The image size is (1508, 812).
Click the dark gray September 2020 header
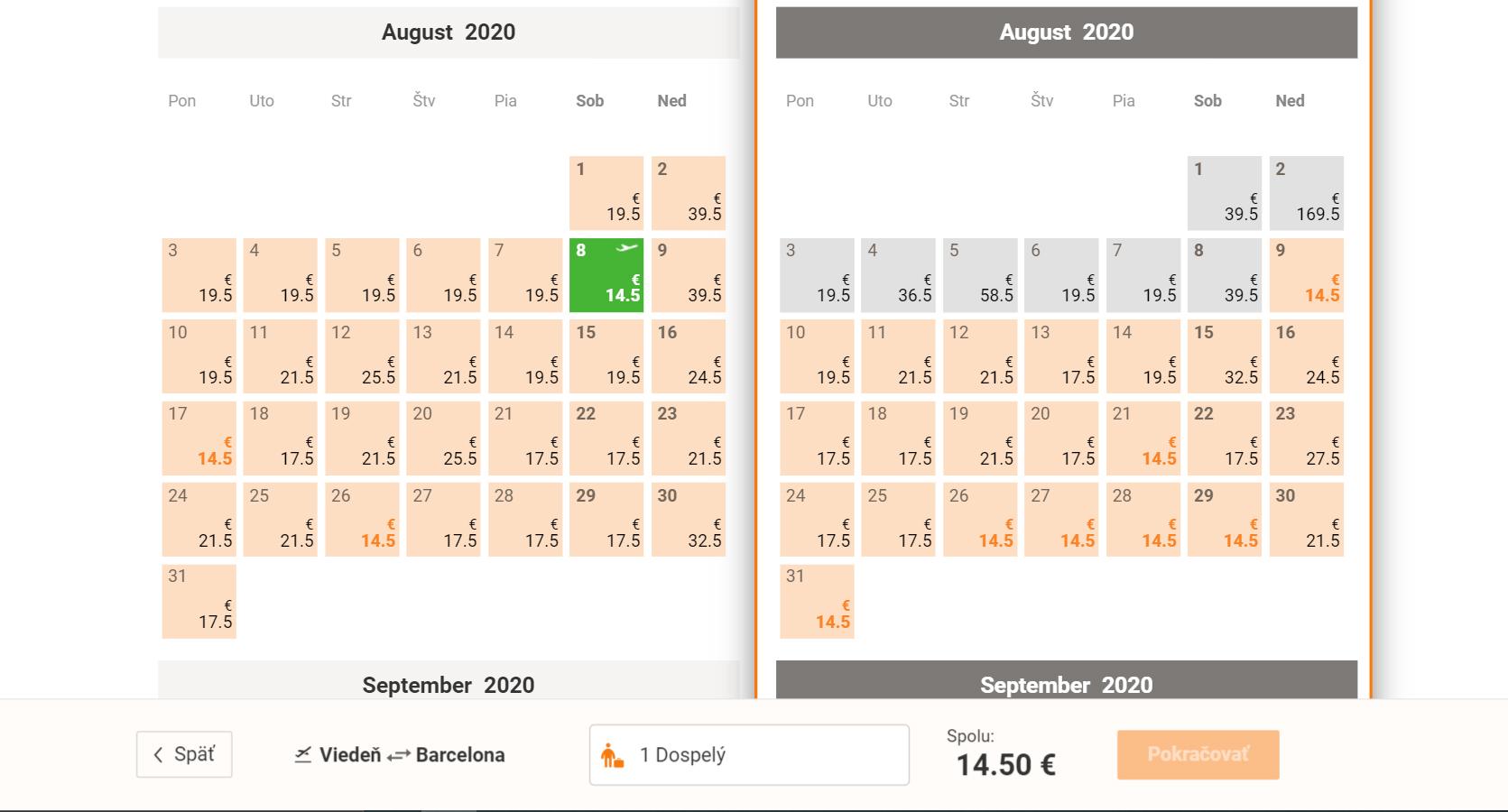(1066, 683)
